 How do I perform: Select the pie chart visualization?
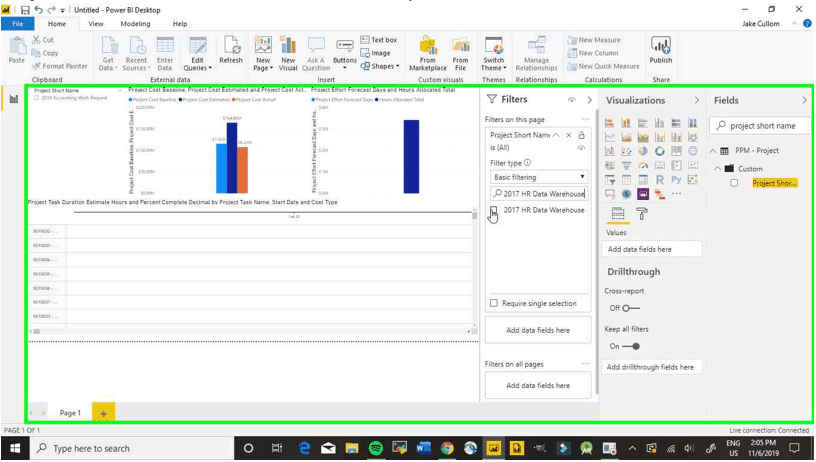(x=643, y=151)
